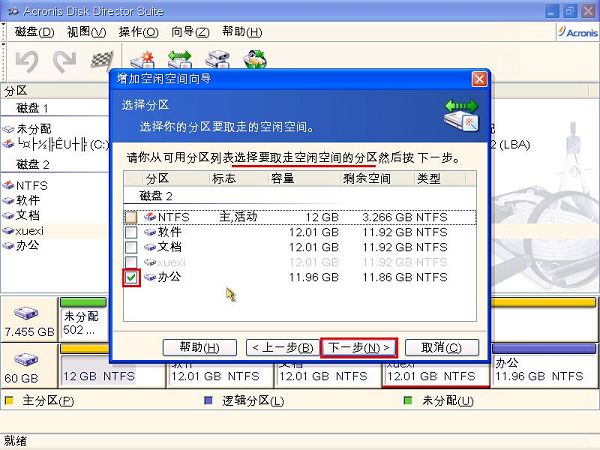Click the wizard header disk icon
600x450 pixels.
461,115
